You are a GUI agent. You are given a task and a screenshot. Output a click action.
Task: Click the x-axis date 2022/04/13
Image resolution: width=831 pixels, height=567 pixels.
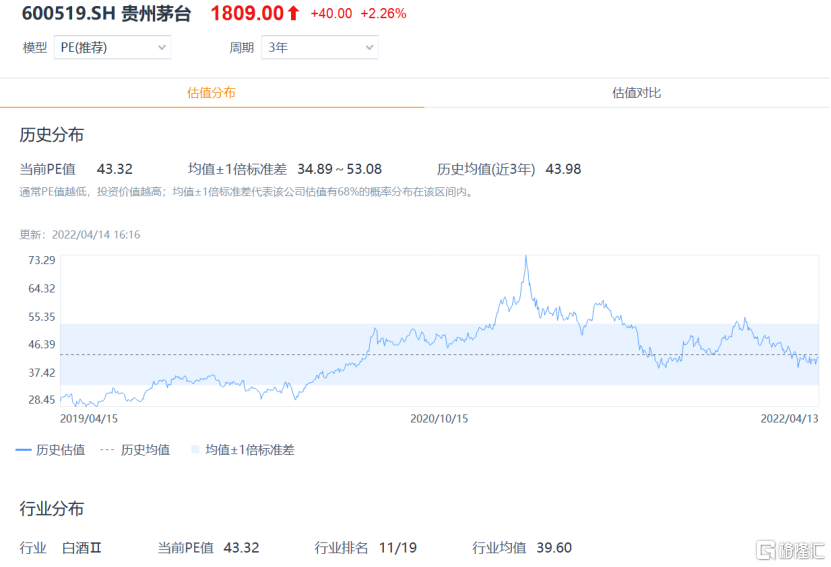coord(790,419)
